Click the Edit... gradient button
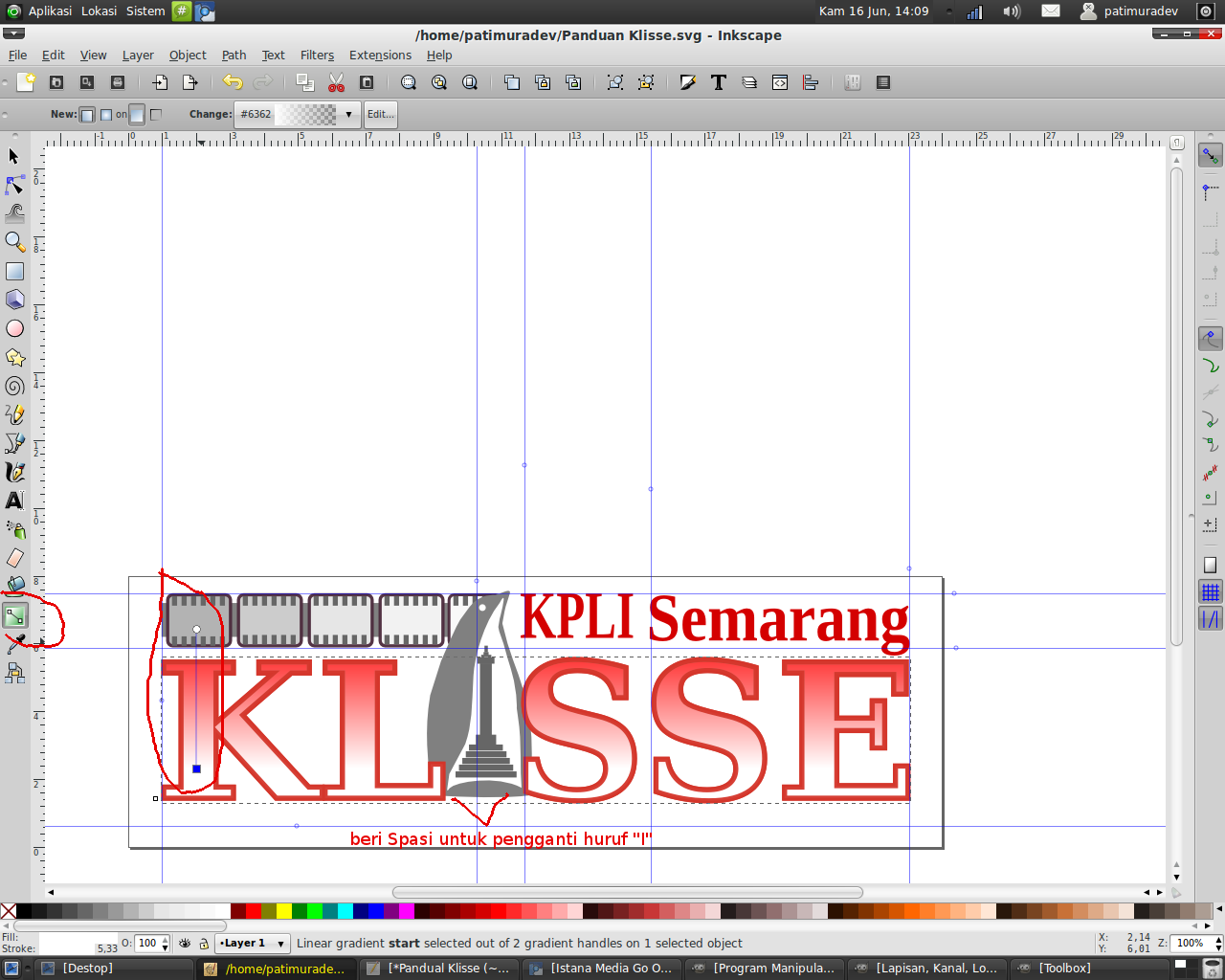 point(380,114)
